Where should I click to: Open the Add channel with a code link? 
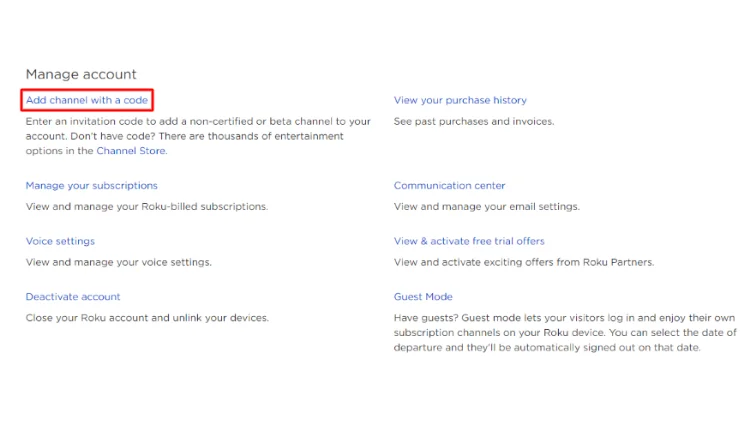(x=87, y=100)
